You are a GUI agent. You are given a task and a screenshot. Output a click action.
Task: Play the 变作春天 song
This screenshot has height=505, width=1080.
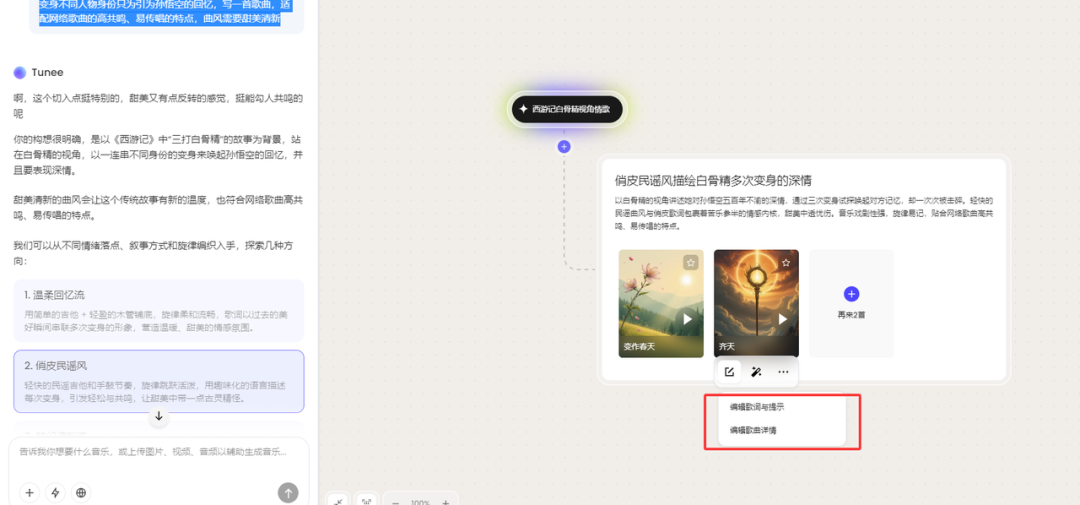[687, 319]
